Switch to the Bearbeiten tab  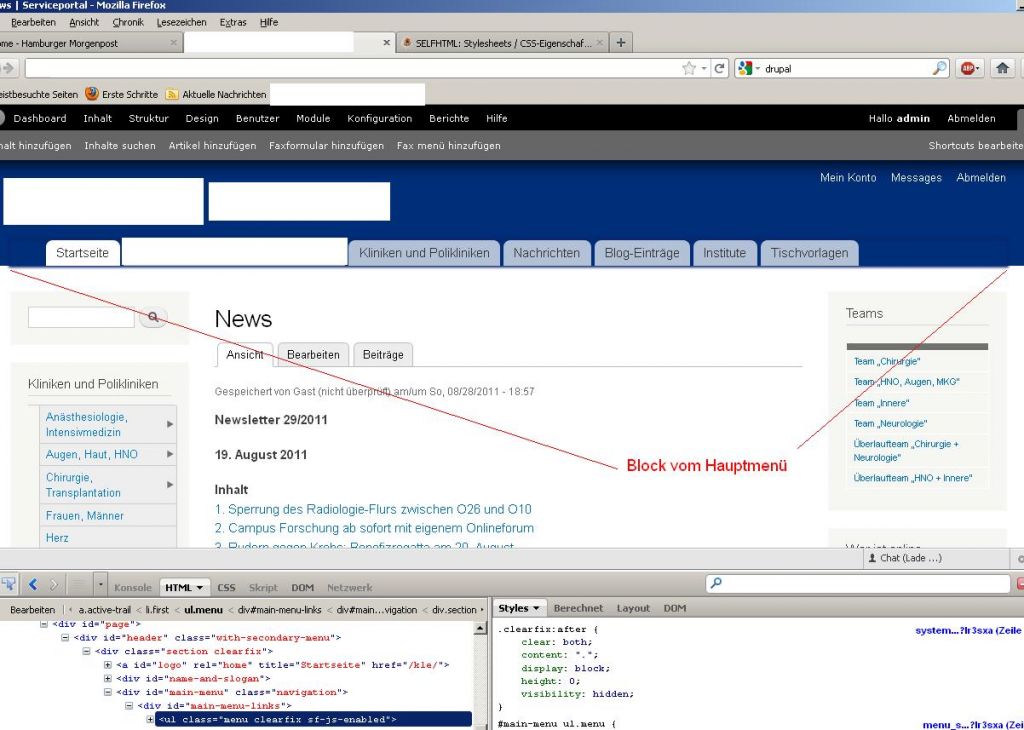click(313, 354)
